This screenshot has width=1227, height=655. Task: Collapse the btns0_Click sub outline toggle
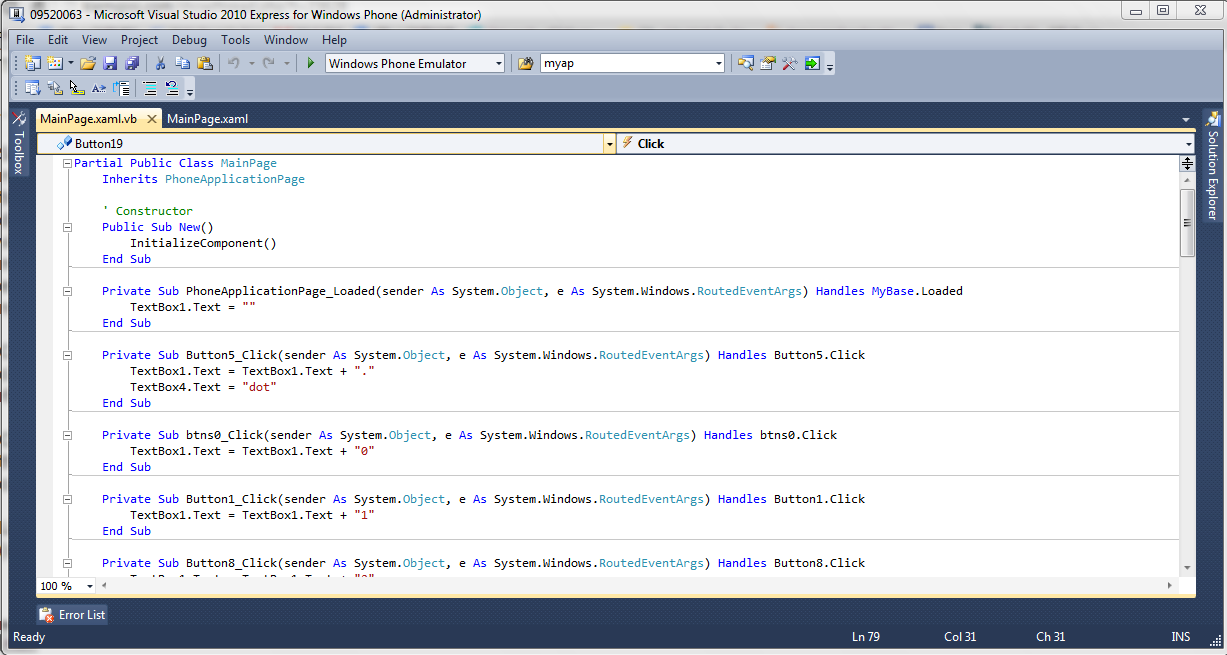[67, 435]
